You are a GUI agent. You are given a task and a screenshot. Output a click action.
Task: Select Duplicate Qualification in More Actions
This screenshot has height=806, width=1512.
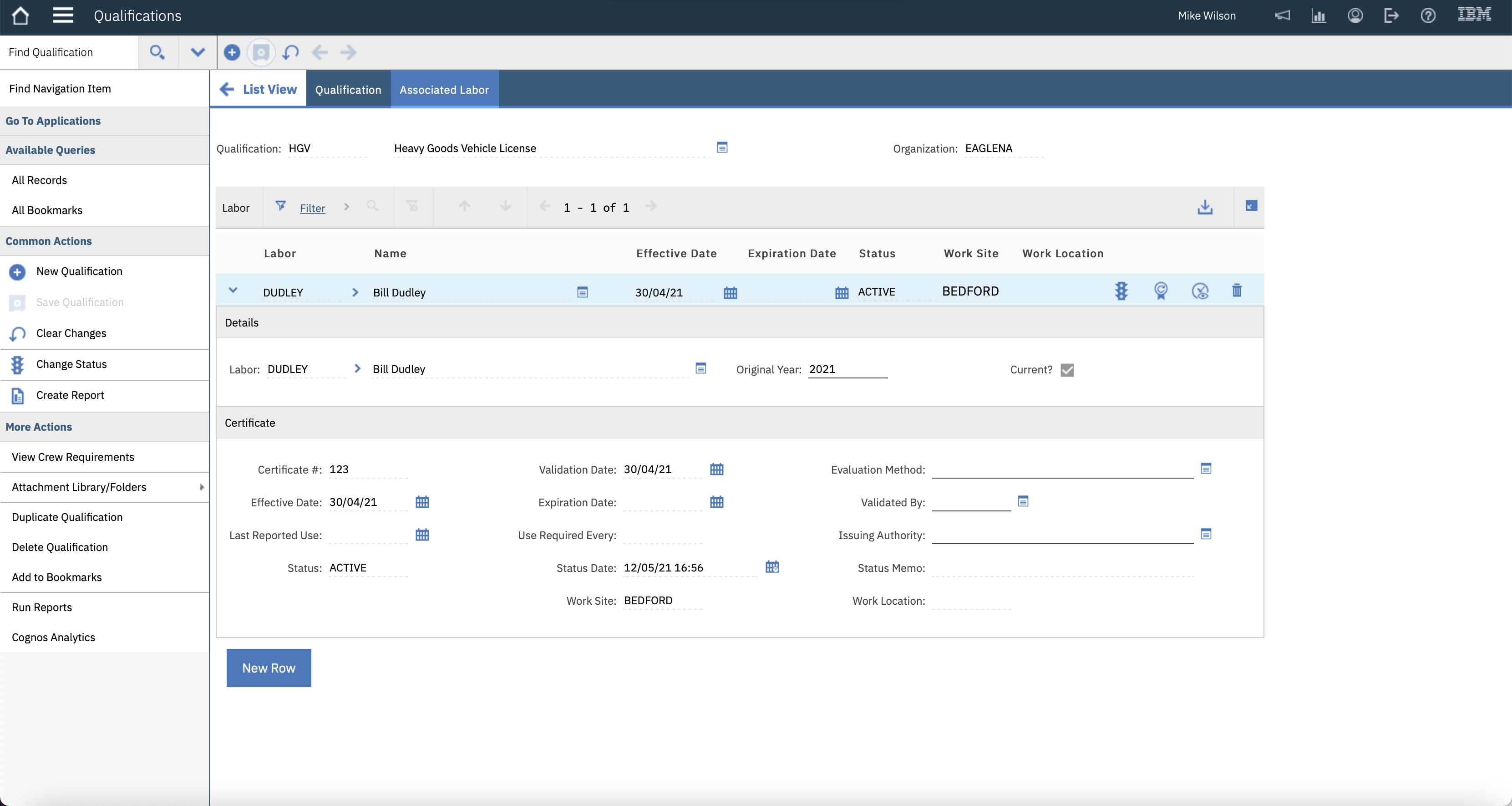pos(67,516)
